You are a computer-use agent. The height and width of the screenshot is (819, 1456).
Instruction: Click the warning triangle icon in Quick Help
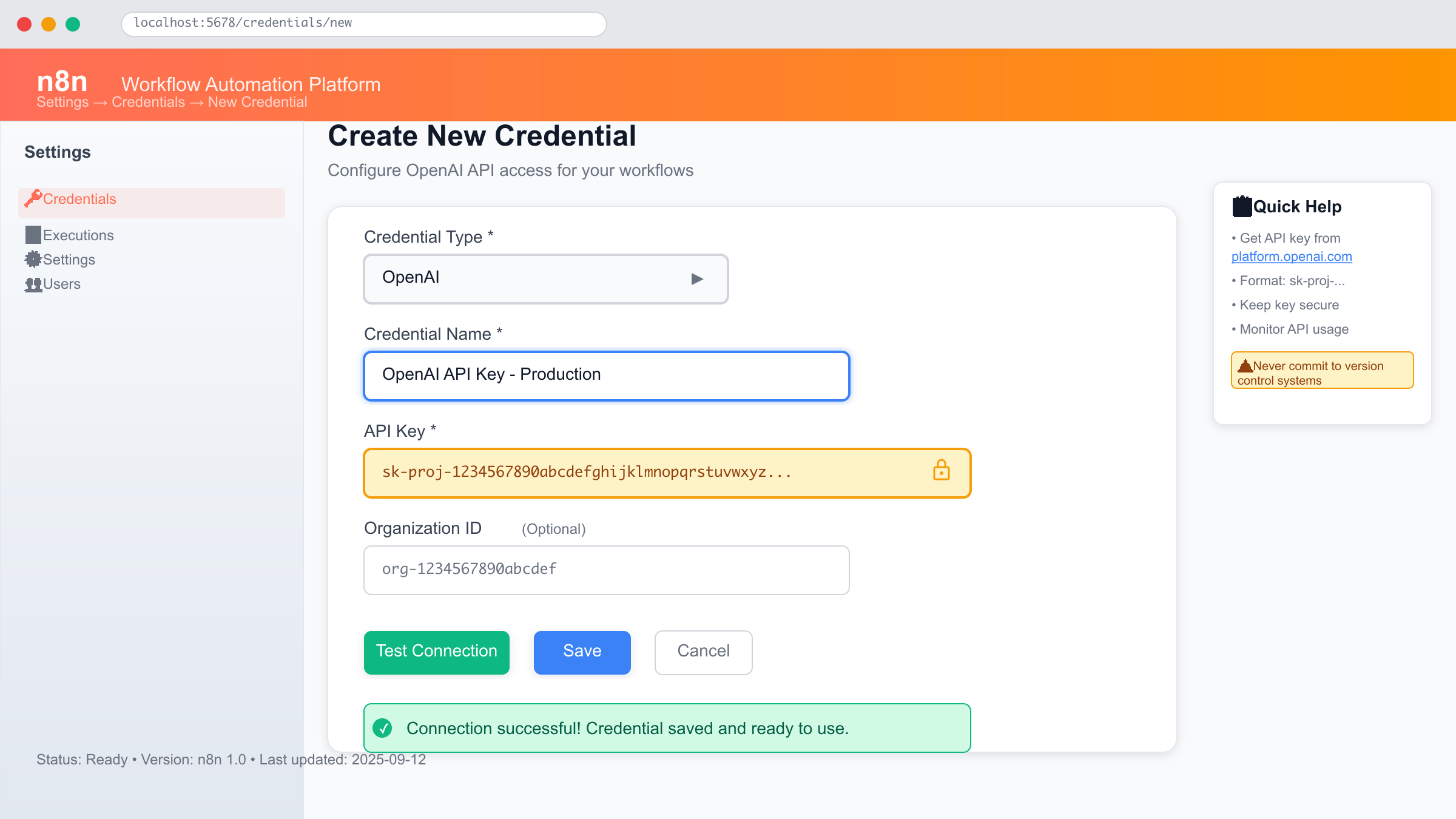click(x=1245, y=366)
